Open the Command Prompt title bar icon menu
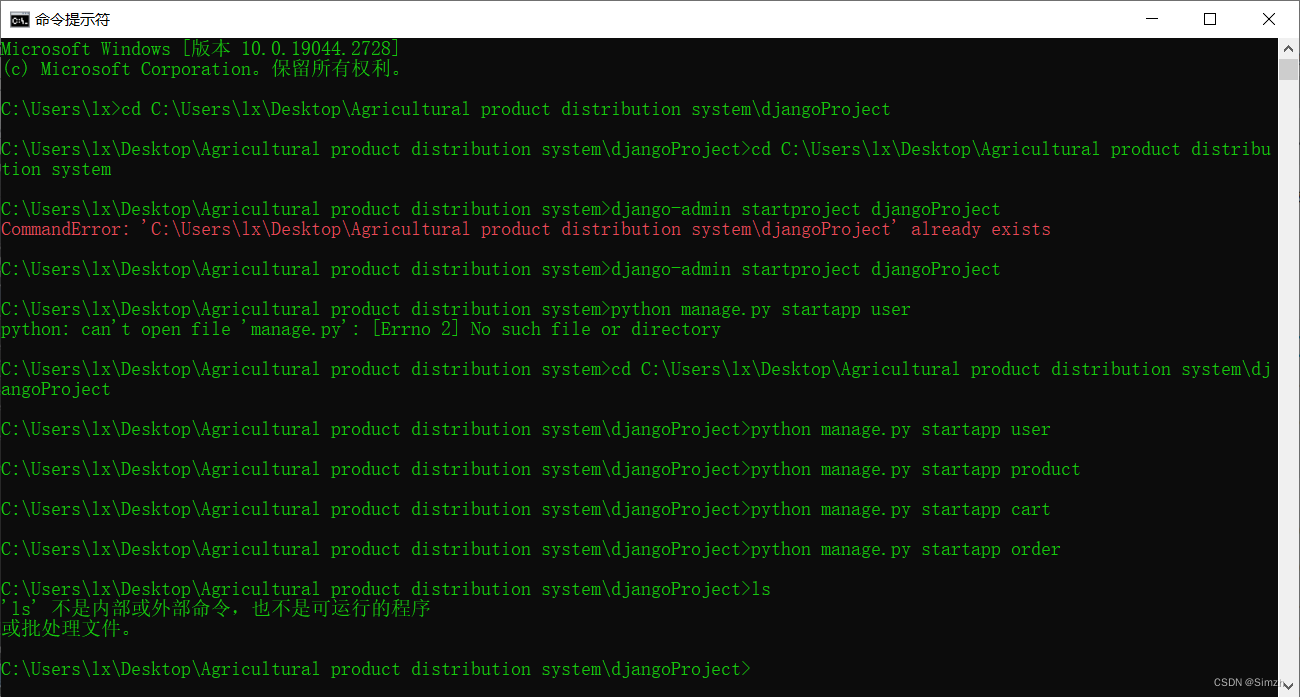Viewport: 1300px width, 697px height. (x=19, y=19)
